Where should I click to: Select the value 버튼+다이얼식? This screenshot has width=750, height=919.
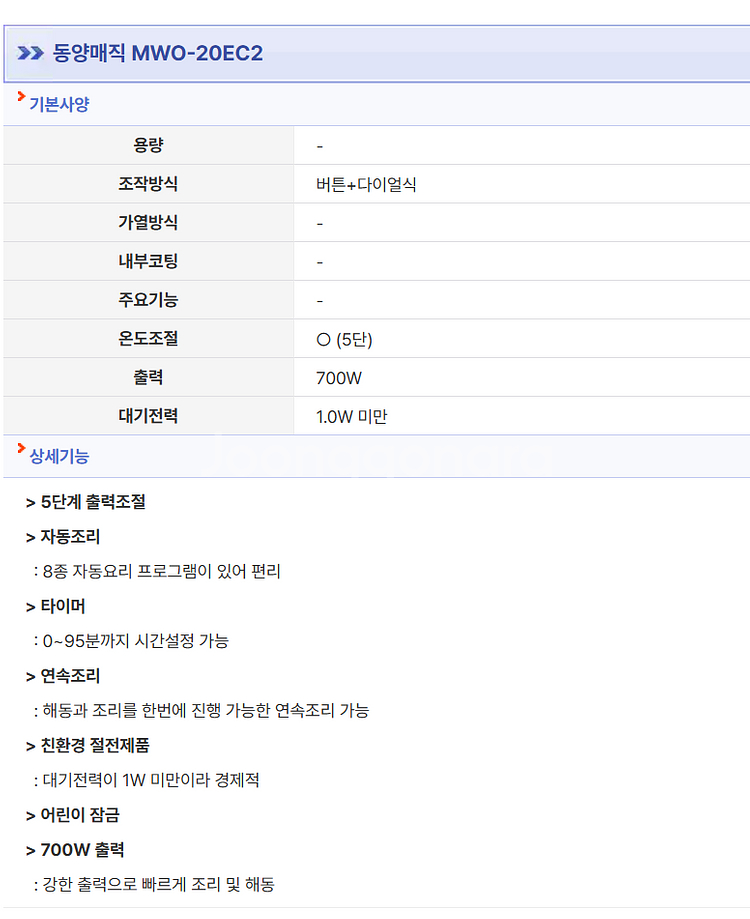coord(366,185)
